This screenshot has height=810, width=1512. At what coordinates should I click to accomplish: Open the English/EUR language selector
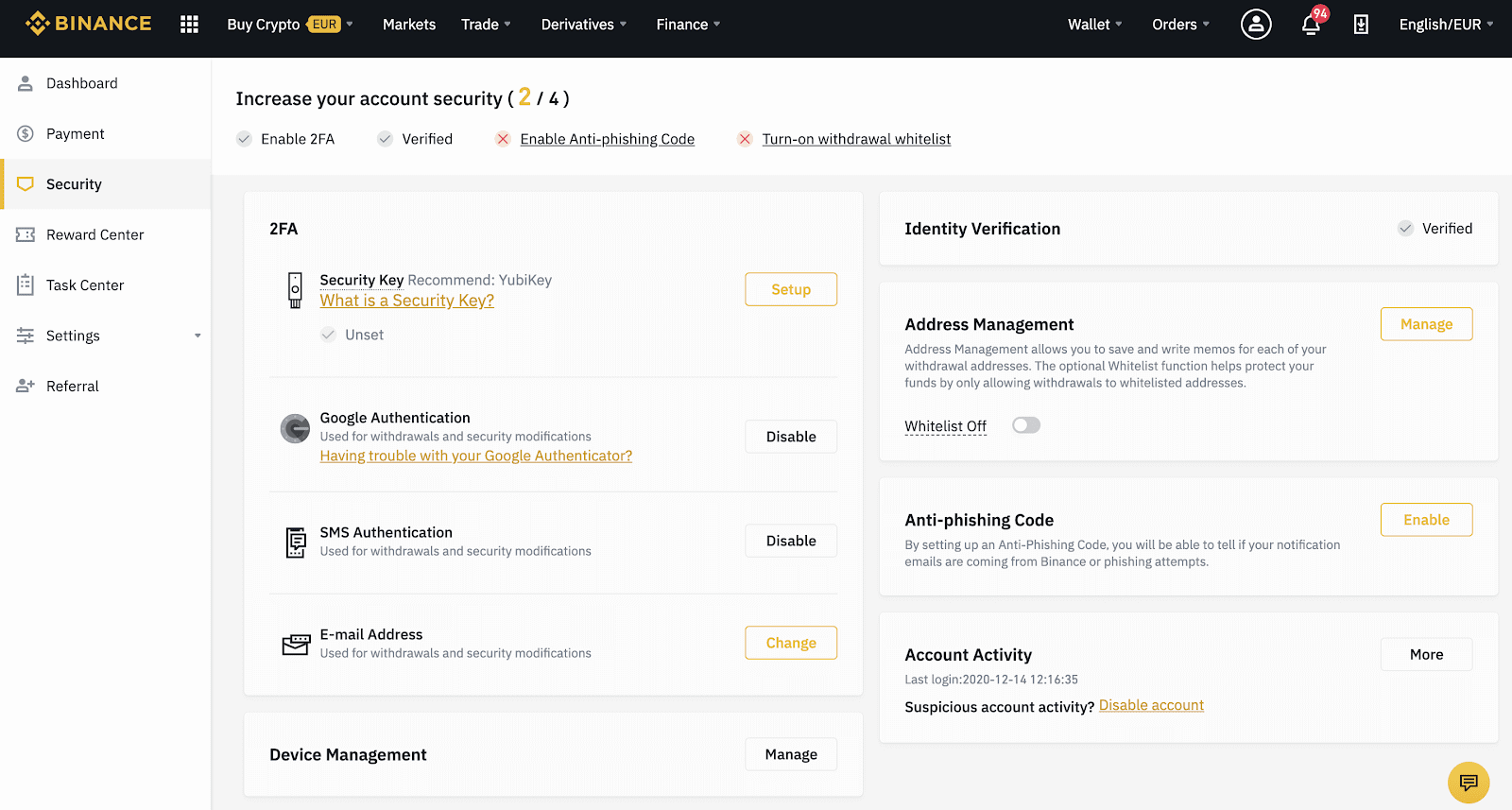click(x=1446, y=25)
